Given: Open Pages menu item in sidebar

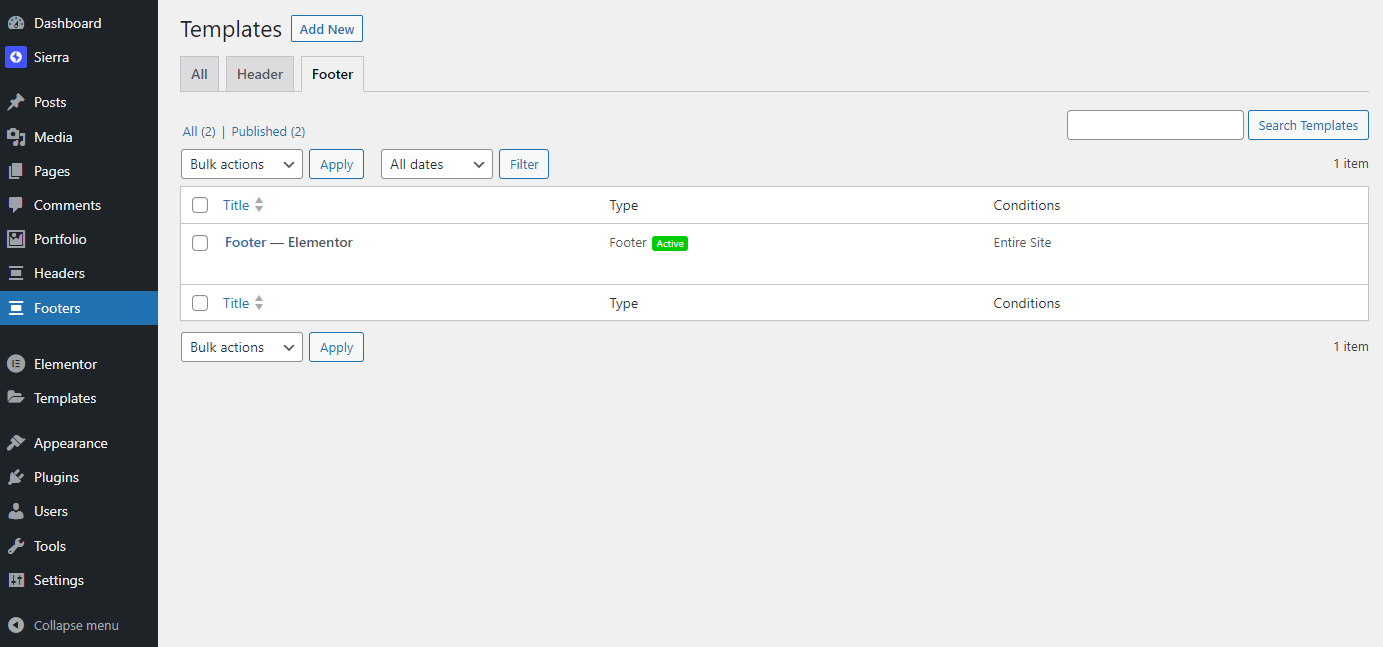Looking at the screenshot, I should pyautogui.click(x=79, y=171).
